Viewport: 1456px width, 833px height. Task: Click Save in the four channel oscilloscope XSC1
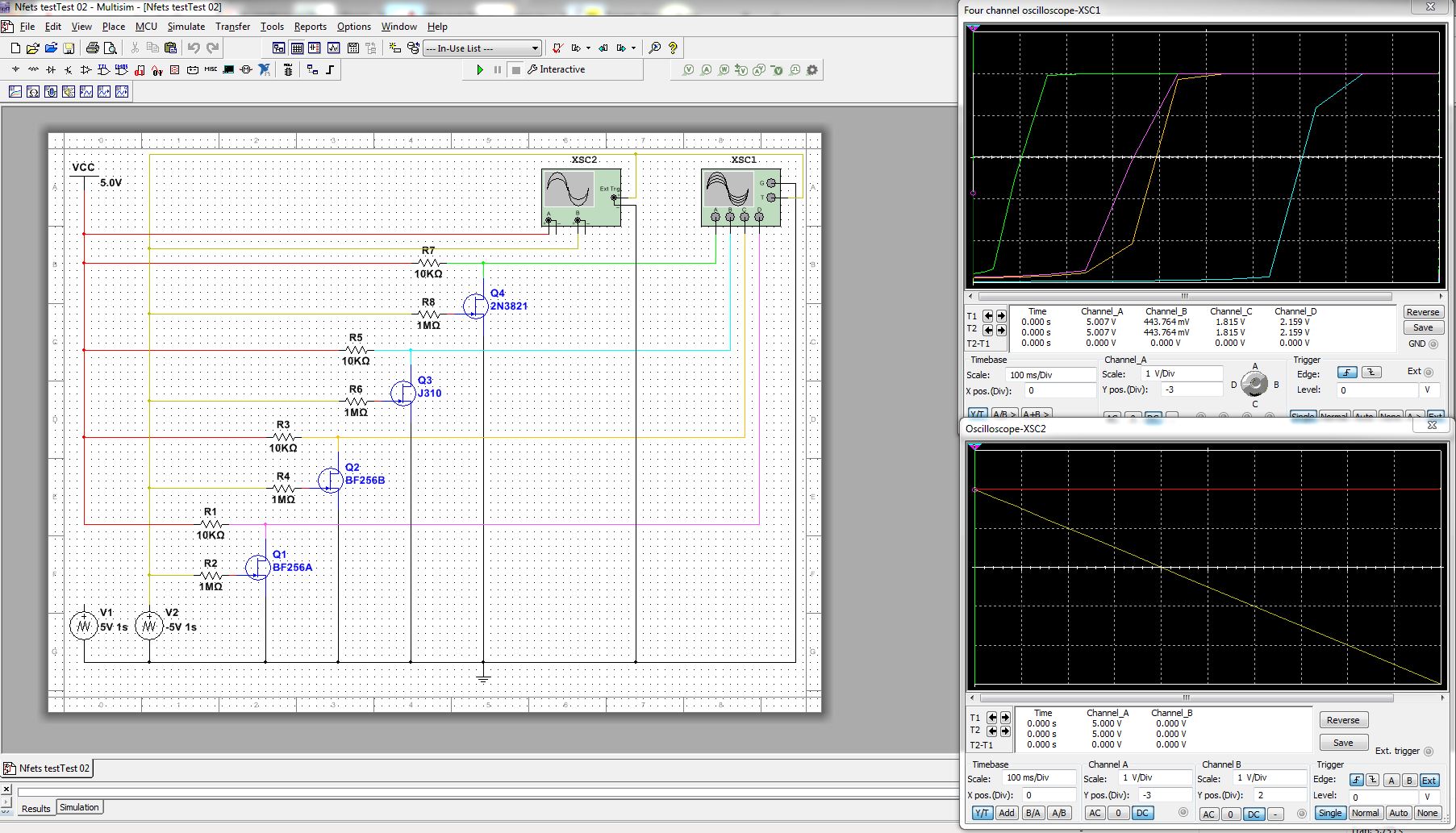click(1423, 327)
